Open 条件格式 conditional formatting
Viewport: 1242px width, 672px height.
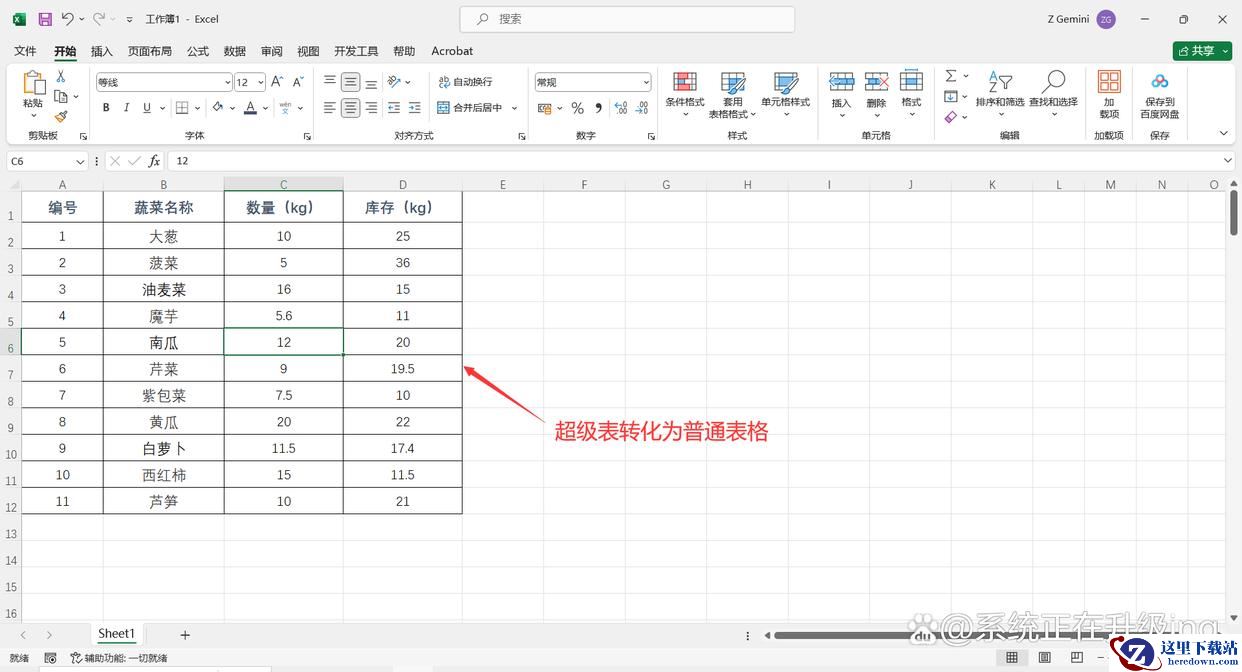click(x=685, y=88)
